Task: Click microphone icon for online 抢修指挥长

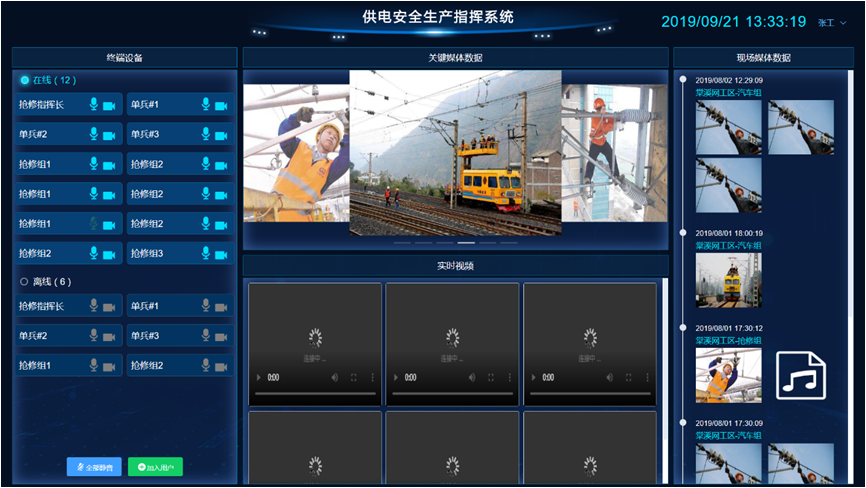Action: [x=93, y=104]
